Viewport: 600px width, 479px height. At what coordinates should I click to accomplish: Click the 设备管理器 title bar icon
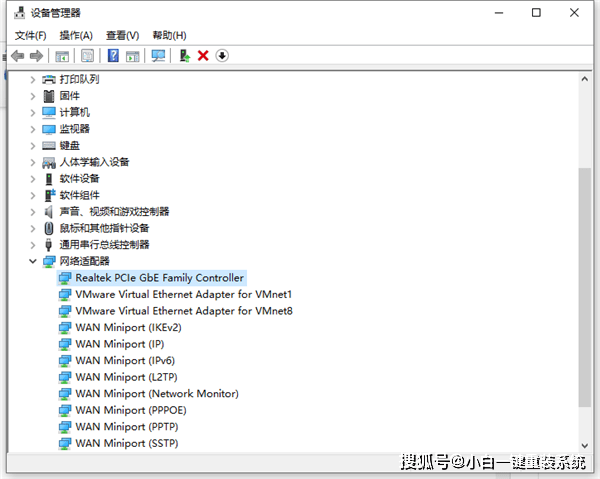pos(20,13)
